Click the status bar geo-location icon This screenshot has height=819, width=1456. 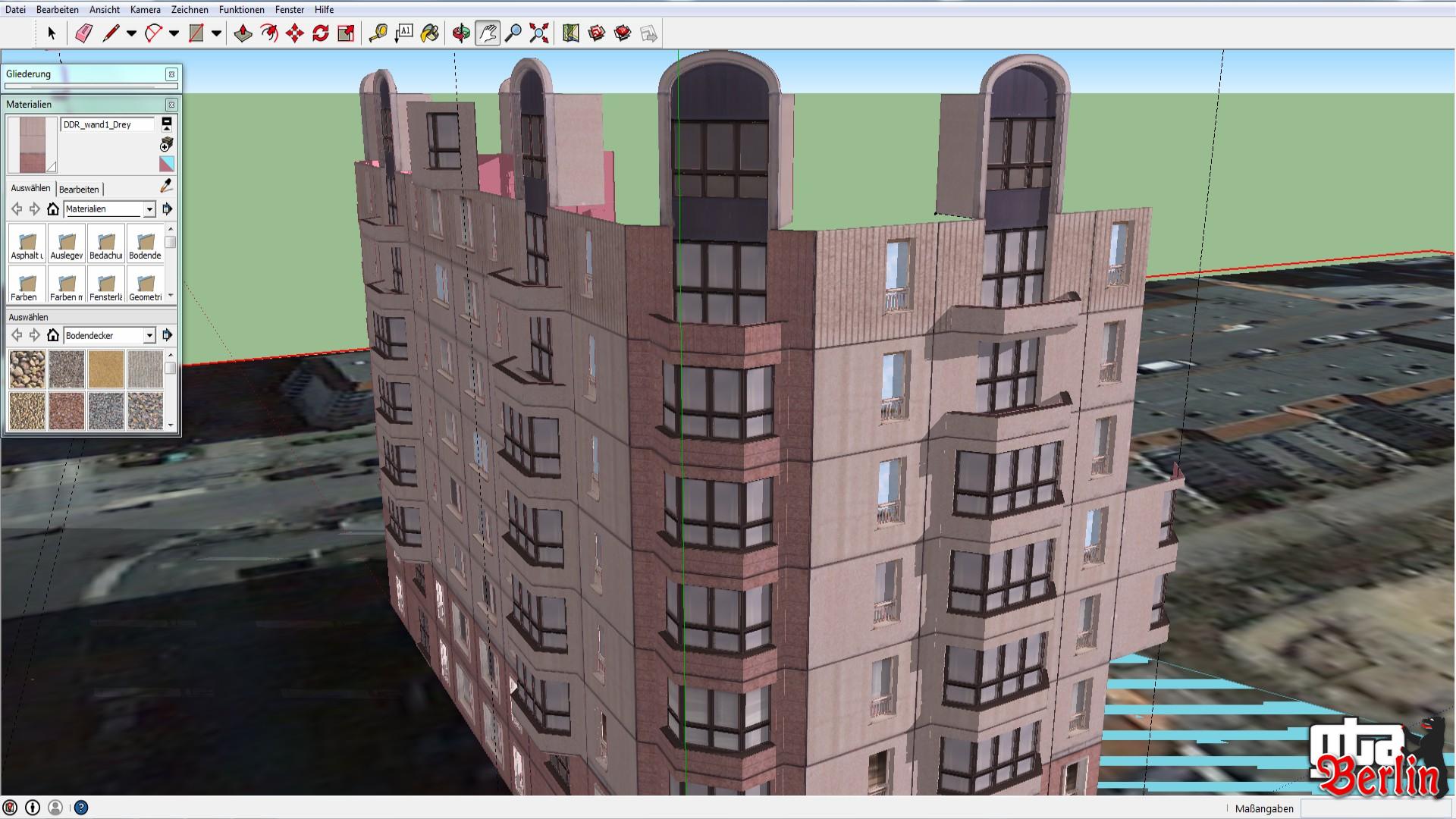tap(10, 808)
